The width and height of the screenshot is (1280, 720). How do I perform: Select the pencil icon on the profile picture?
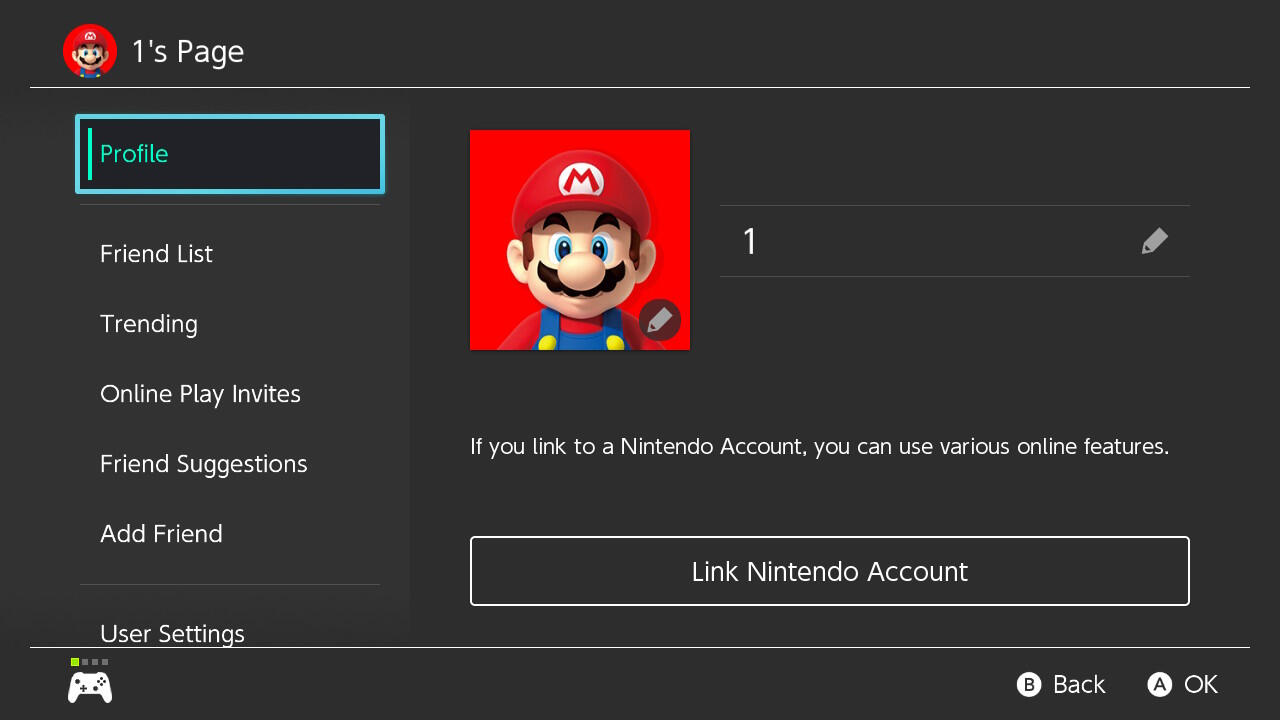[x=659, y=320]
